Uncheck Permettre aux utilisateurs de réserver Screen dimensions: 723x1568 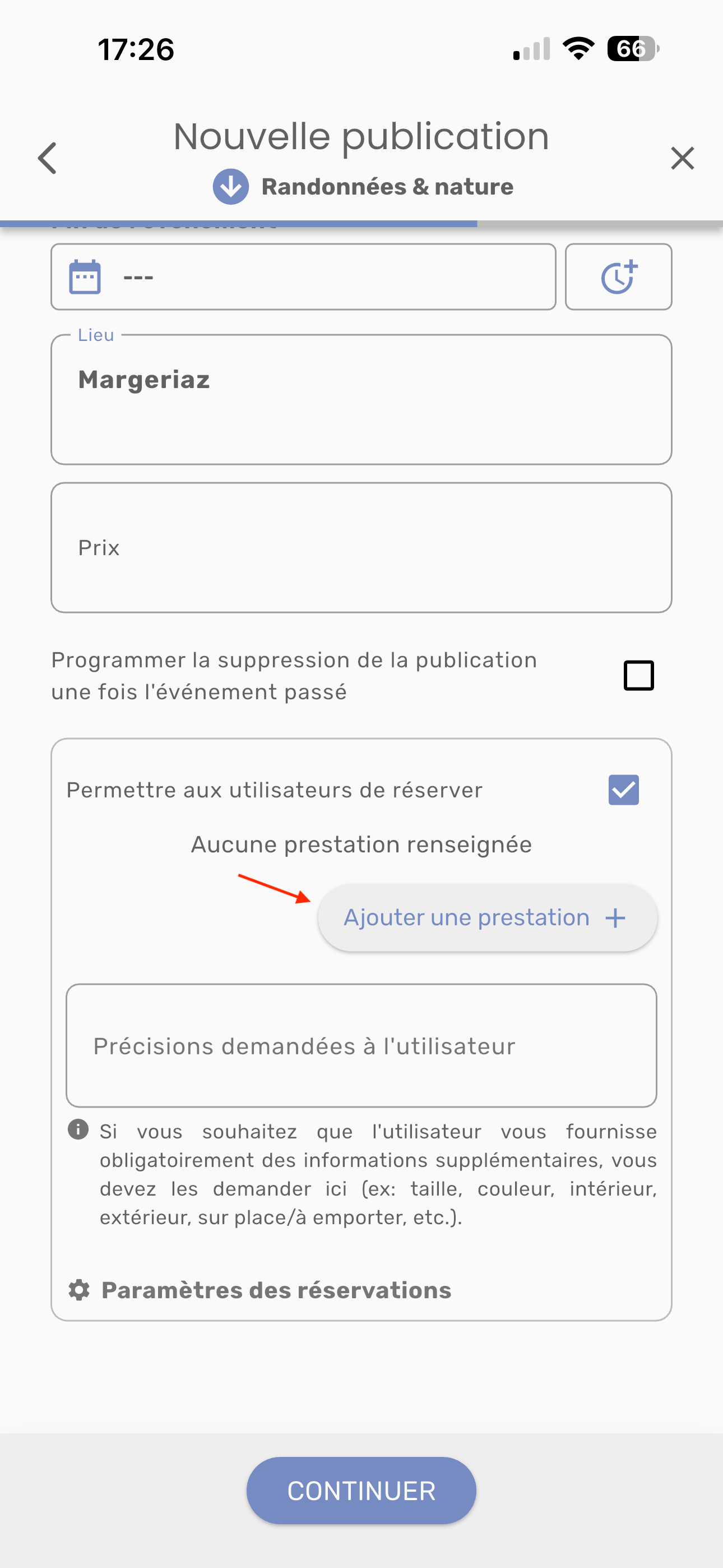coord(623,790)
